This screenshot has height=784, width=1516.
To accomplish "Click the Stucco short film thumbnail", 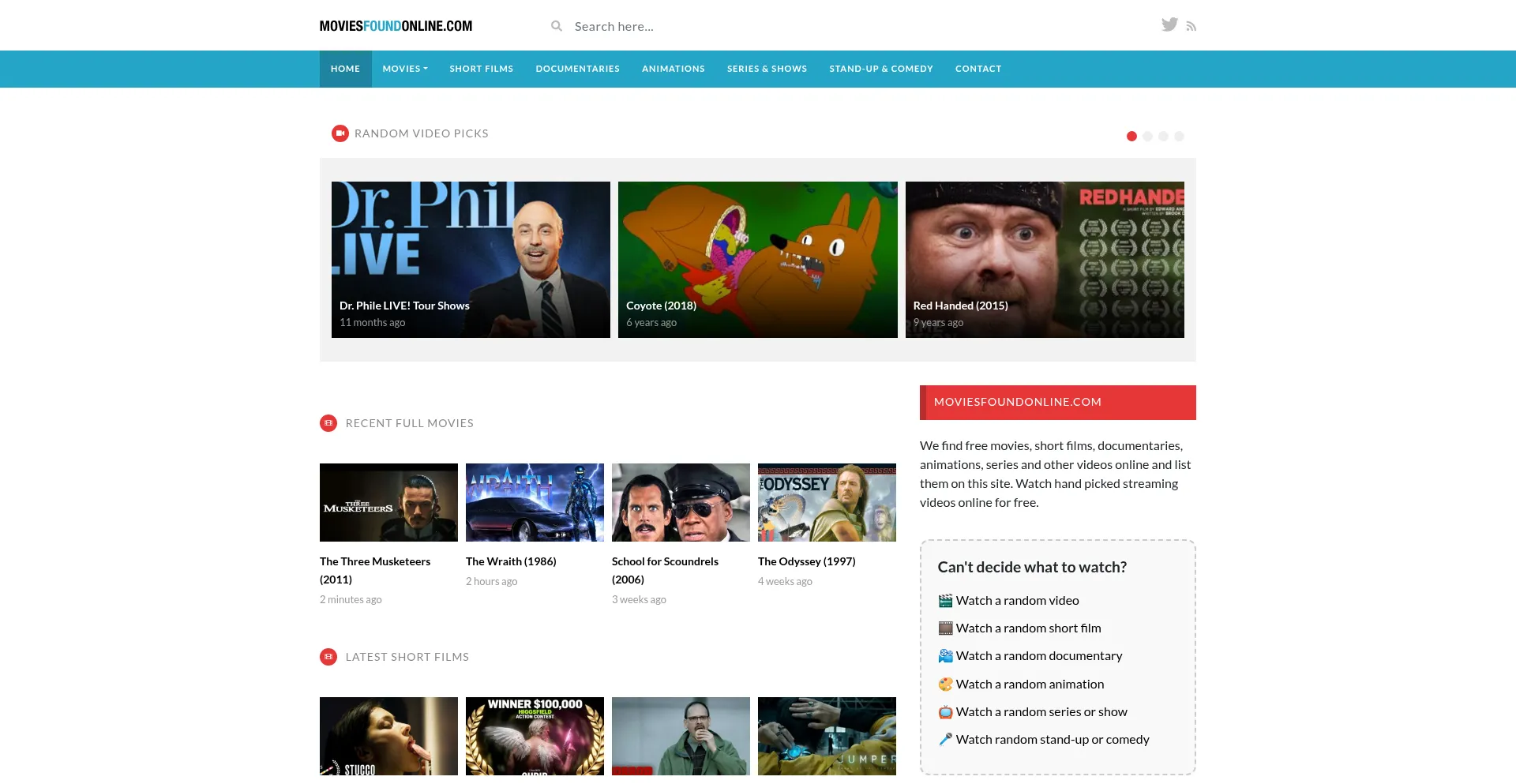I will tap(388, 736).
